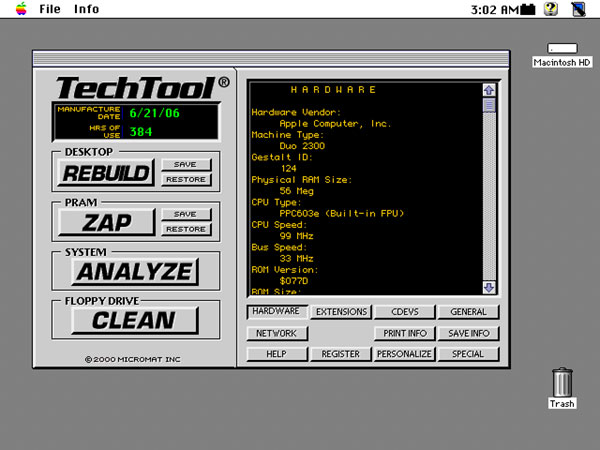Show the CDEVS info panel
The width and height of the screenshot is (600, 450).
pos(404,312)
